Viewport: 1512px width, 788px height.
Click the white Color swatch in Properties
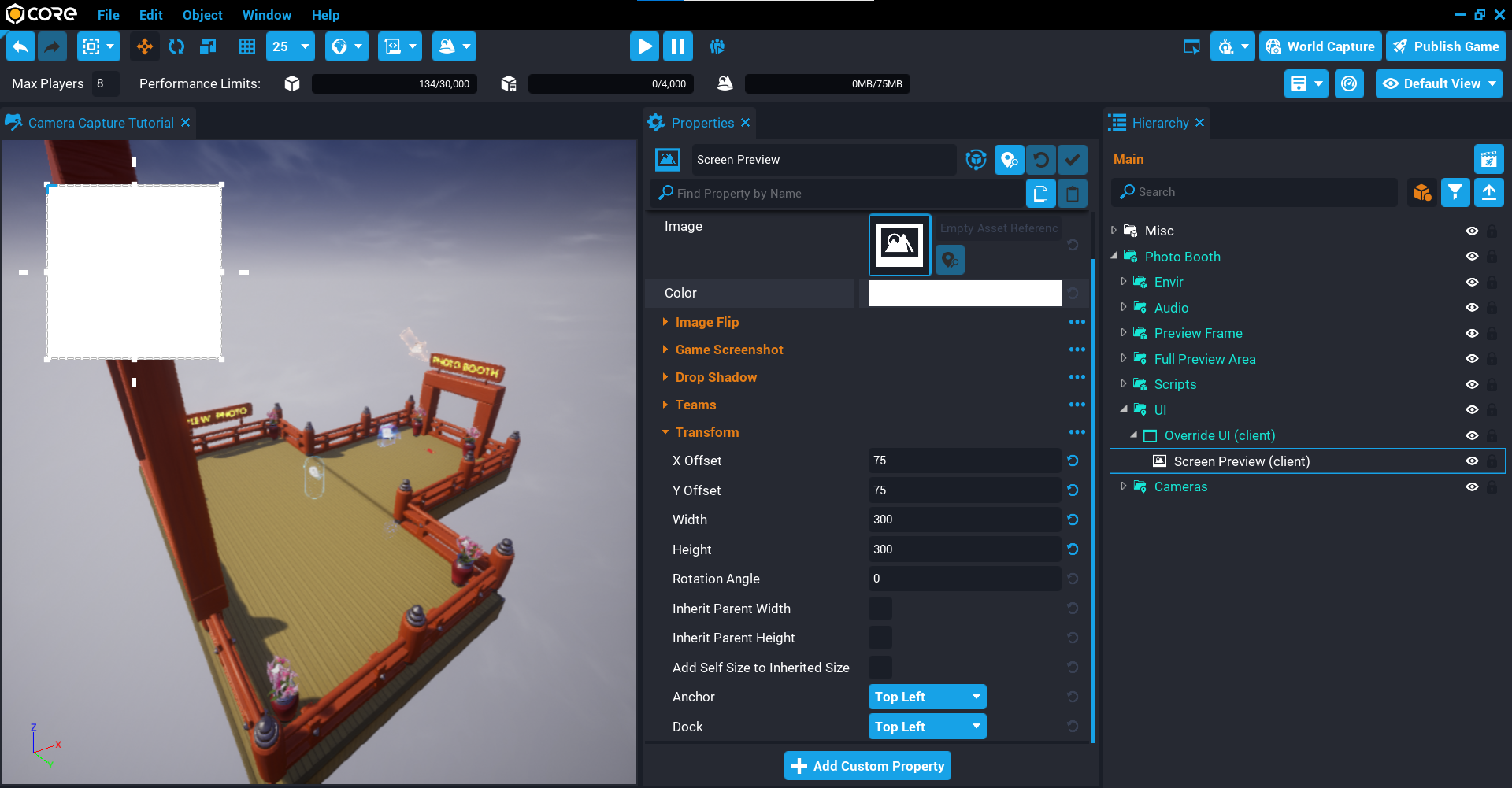click(x=964, y=293)
